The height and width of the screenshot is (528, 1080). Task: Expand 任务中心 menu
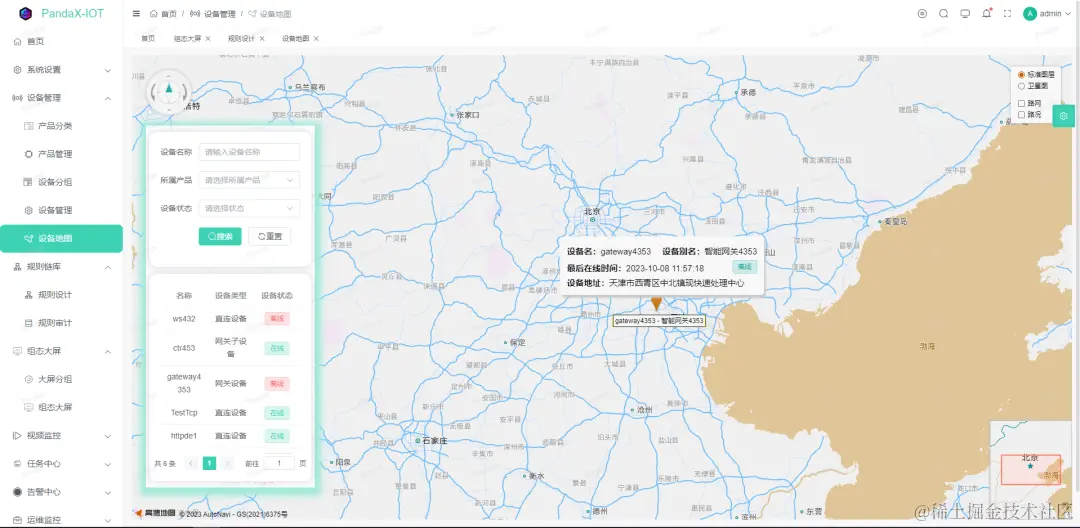61,464
